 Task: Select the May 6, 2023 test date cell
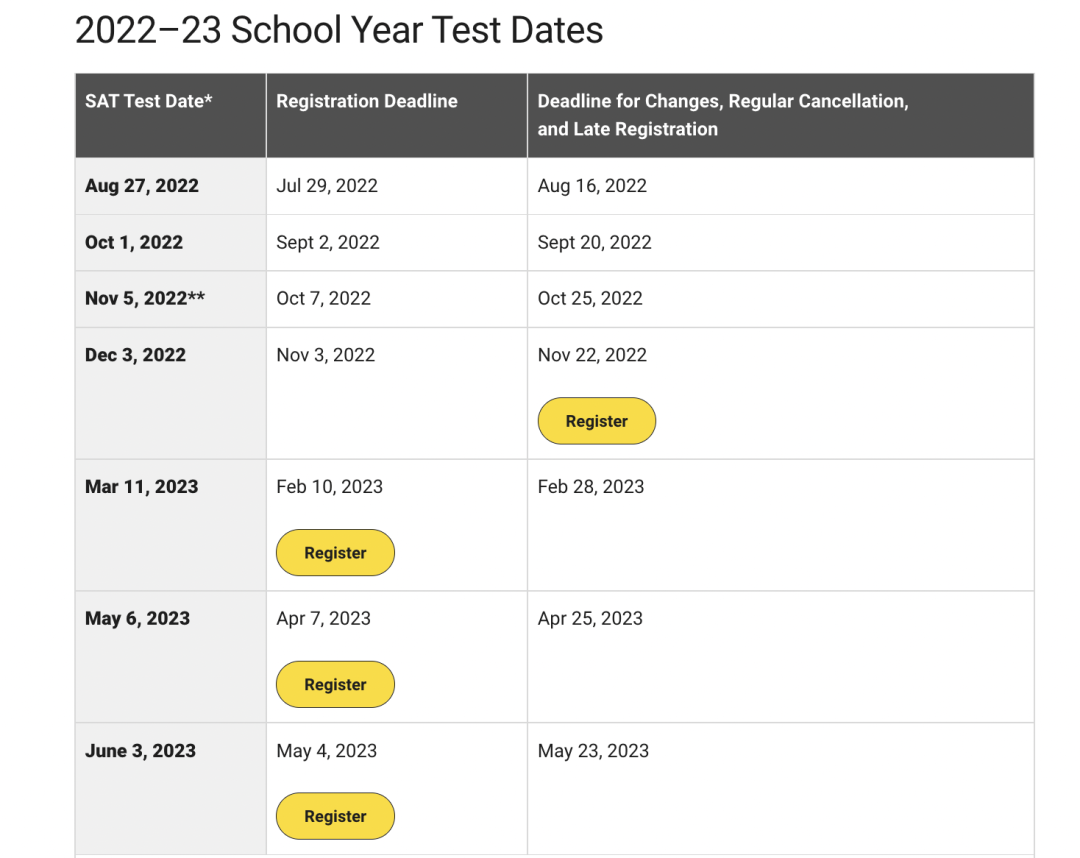(x=171, y=657)
